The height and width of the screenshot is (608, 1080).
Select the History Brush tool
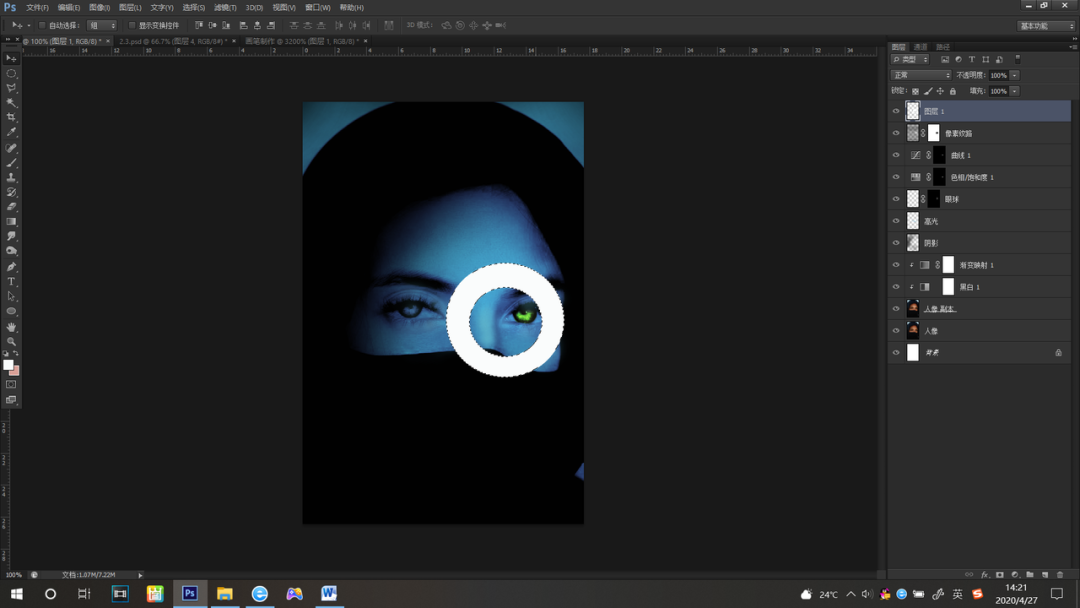(11, 192)
